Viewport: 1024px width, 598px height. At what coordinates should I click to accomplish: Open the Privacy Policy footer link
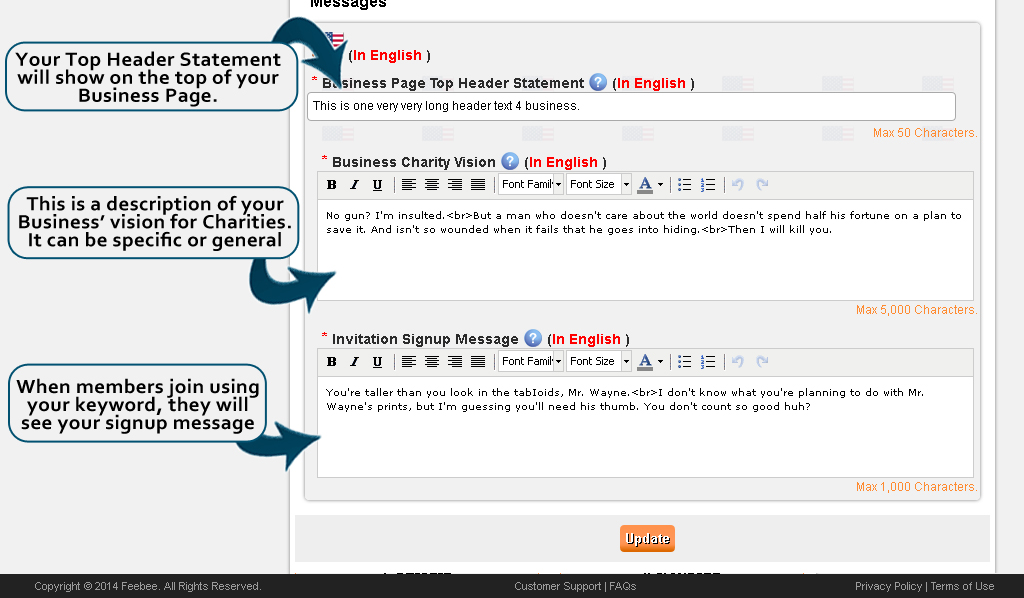tap(888, 587)
